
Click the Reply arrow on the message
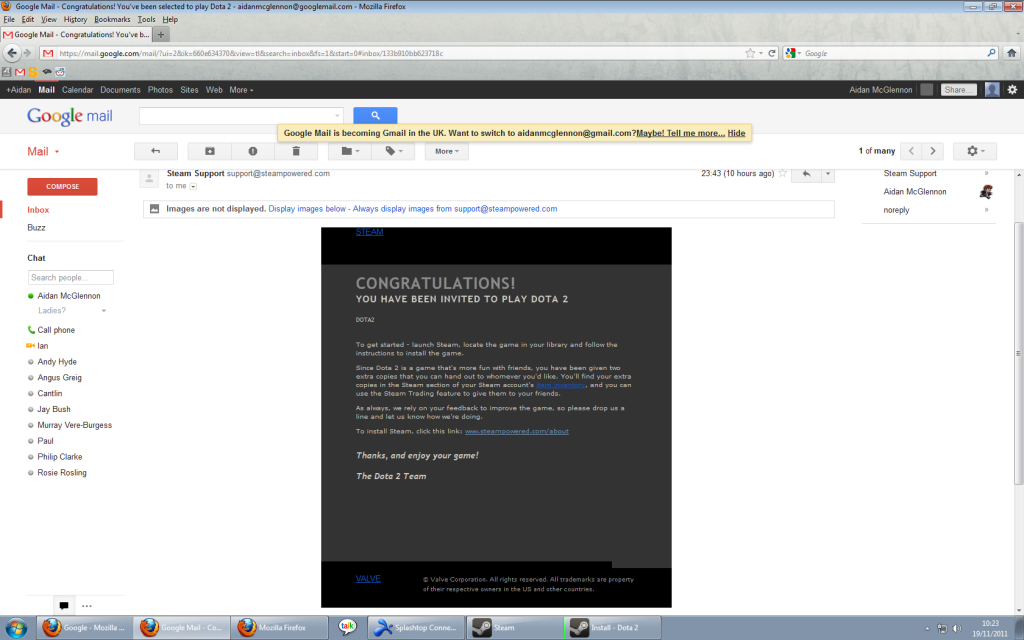(807, 174)
